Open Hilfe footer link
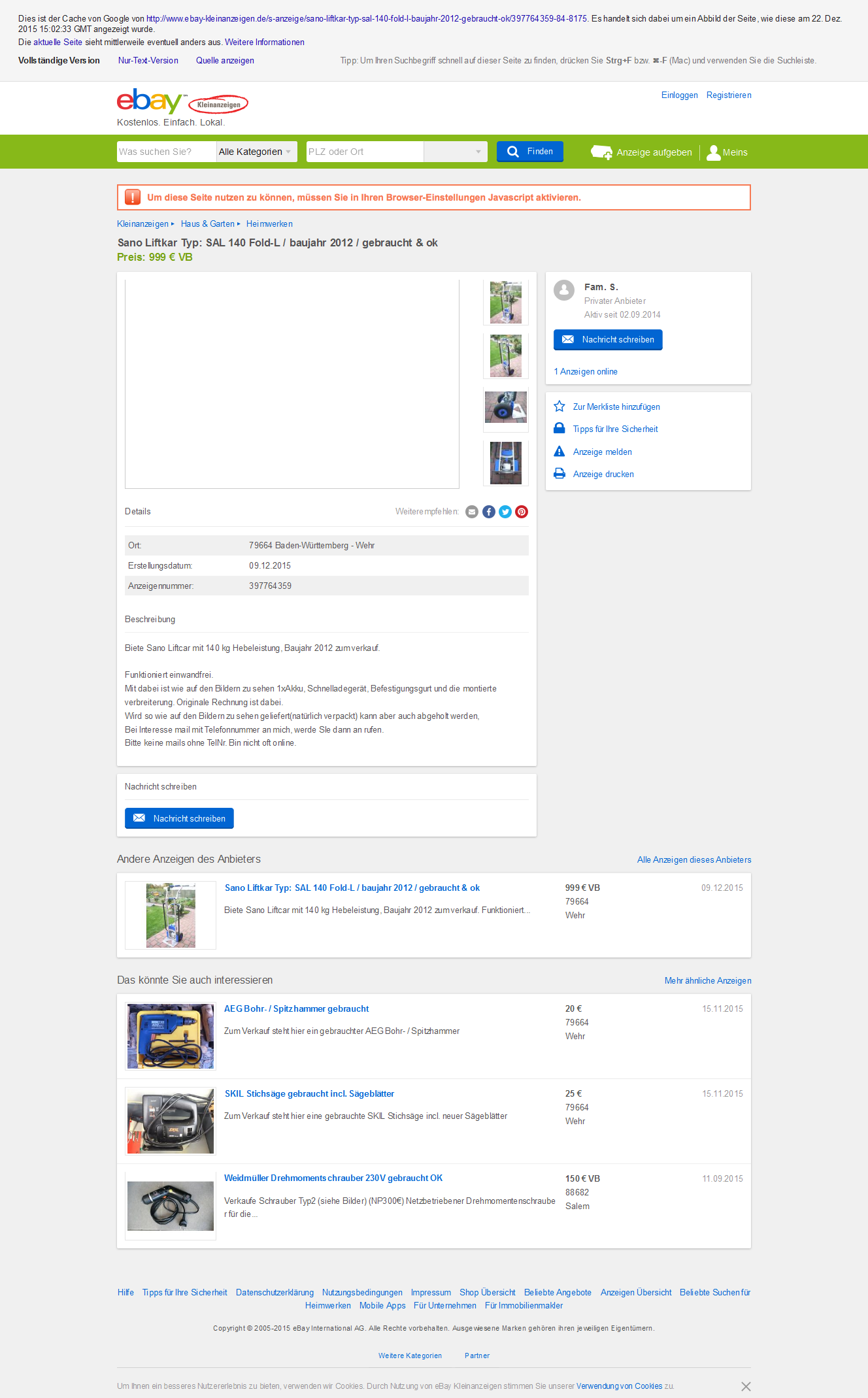This screenshot has height=1398, width=868. click(125, 1293)
